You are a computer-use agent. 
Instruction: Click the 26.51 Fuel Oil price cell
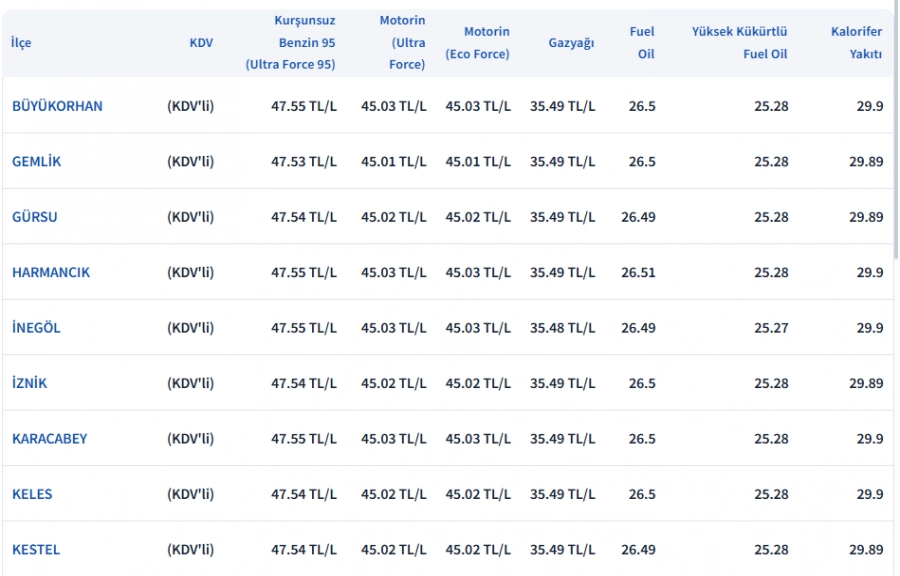coord(638,272)
